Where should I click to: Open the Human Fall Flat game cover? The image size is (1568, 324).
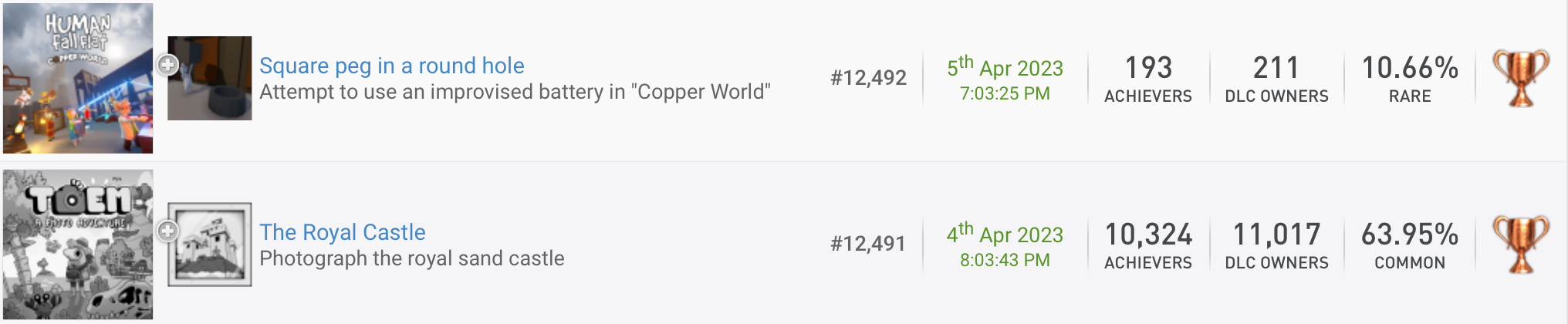78,78
